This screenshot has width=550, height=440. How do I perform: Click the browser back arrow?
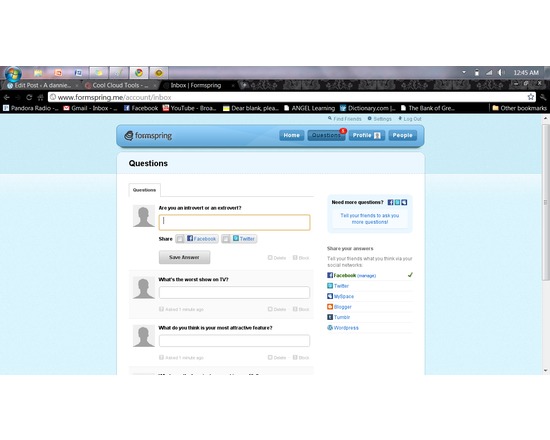7,97
